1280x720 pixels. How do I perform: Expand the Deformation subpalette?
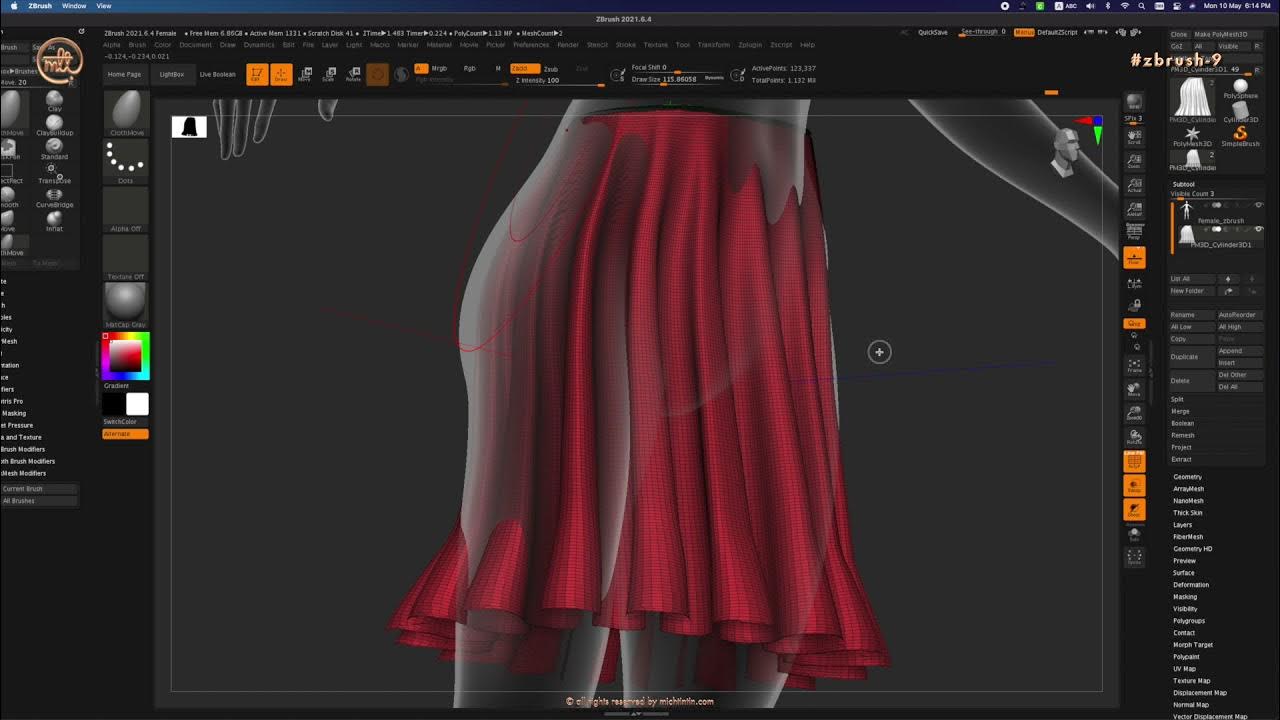[x=1191, y=585]
